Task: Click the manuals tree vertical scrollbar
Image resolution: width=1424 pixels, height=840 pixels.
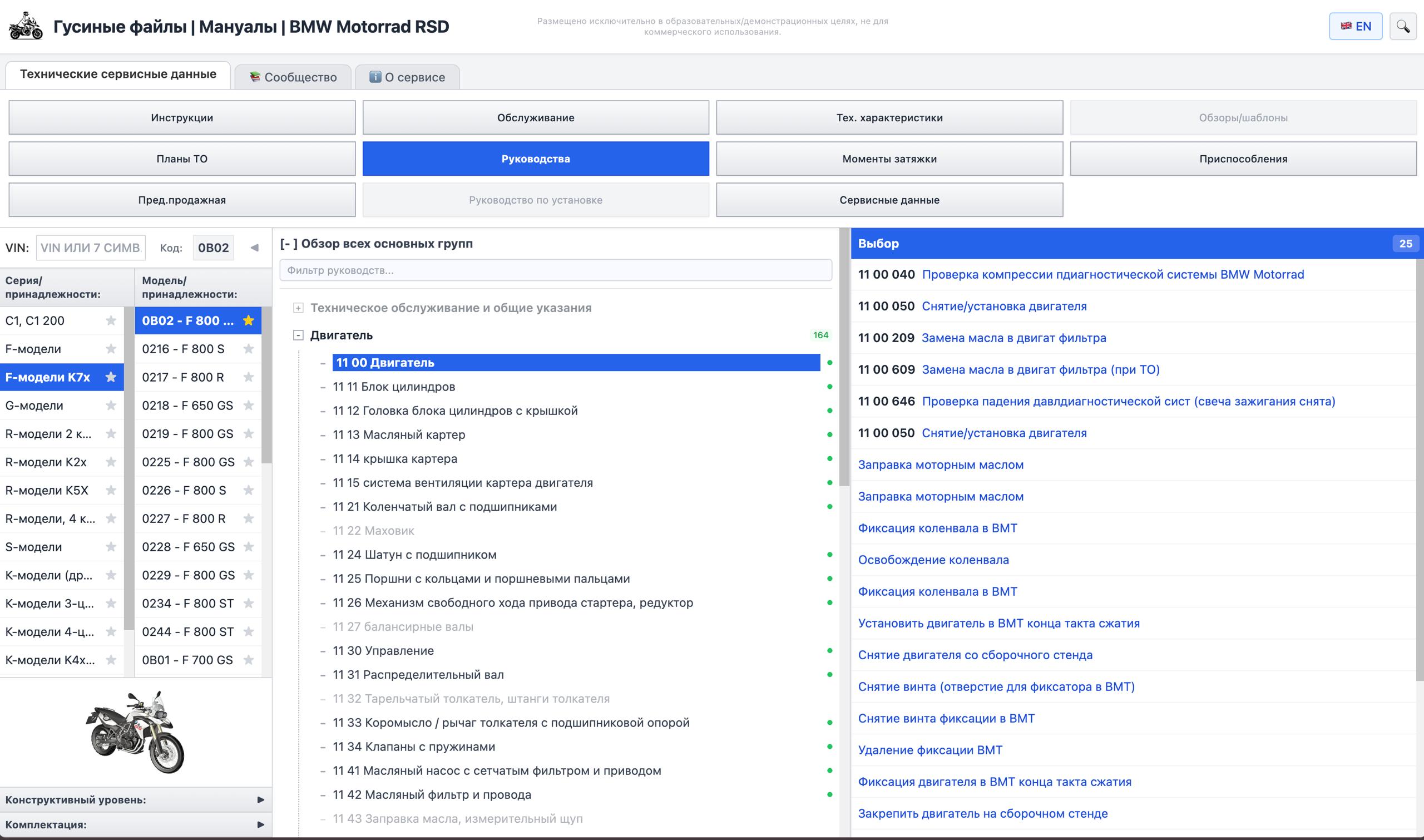Action: click(844, 358)
